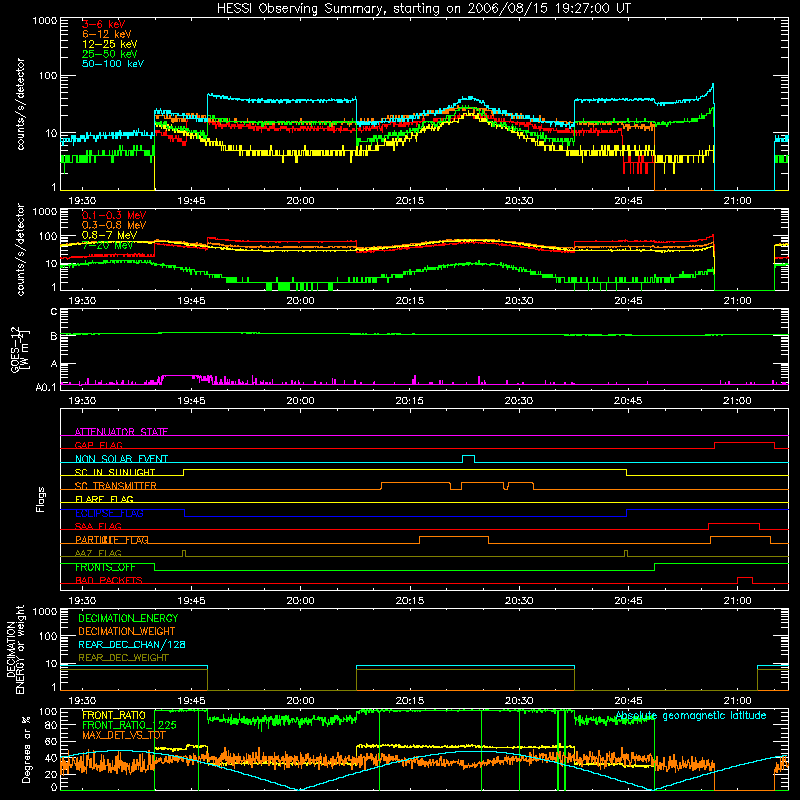The image size is (800, 800).
Task: Select the red 3-6 keV legend label
Action: pos(104,24)
